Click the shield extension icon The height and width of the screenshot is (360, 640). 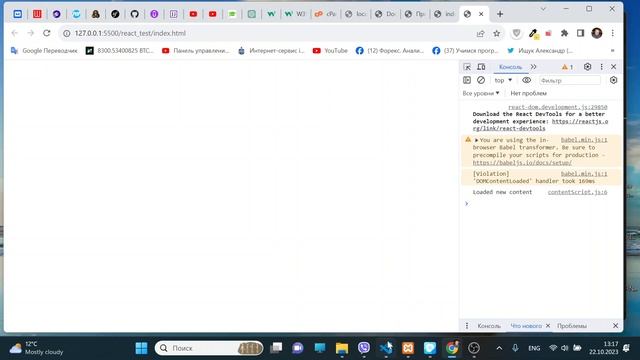(x=516, y=33)
